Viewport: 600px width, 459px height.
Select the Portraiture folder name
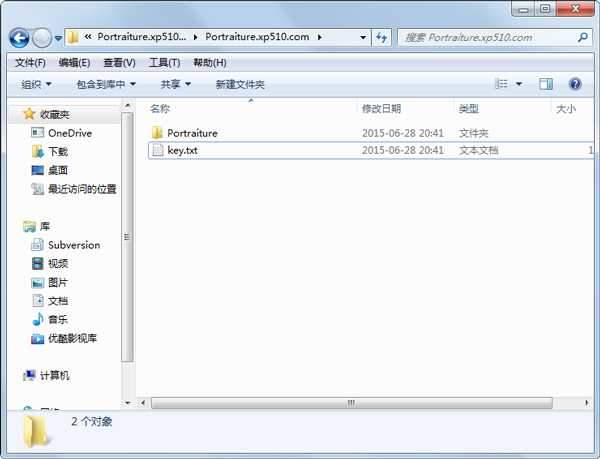pyautogui.click(x=192, y=133)
